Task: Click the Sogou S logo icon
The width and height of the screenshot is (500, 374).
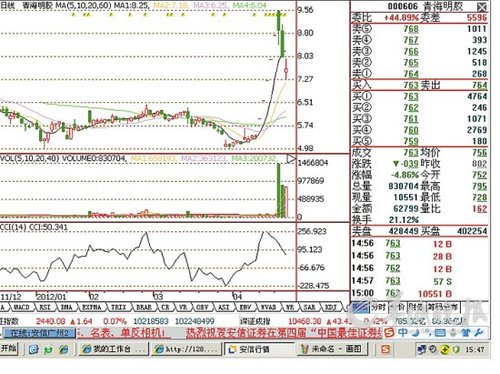Action: click(389, 332)
